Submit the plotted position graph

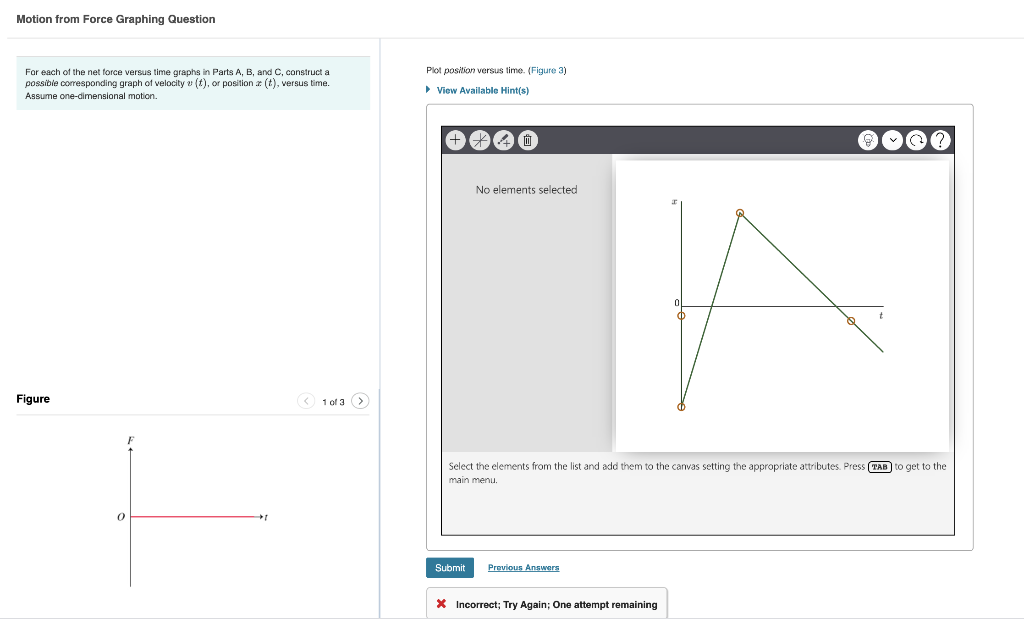[x=450, y=567]
